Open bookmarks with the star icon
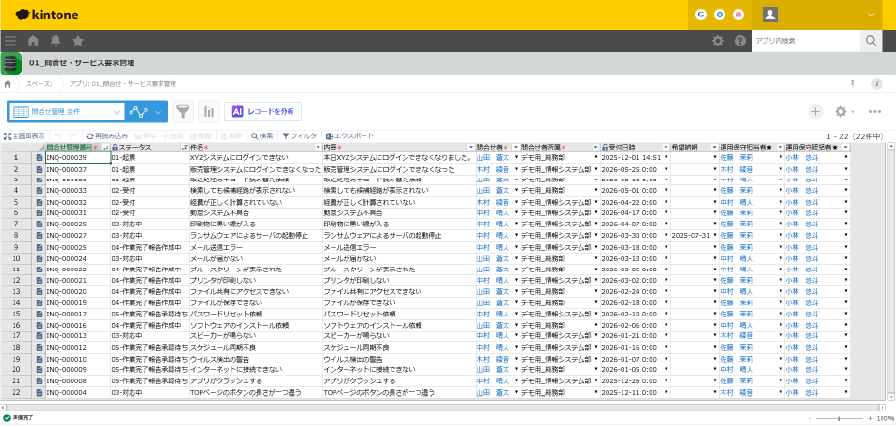 click(x=78, y=41)
